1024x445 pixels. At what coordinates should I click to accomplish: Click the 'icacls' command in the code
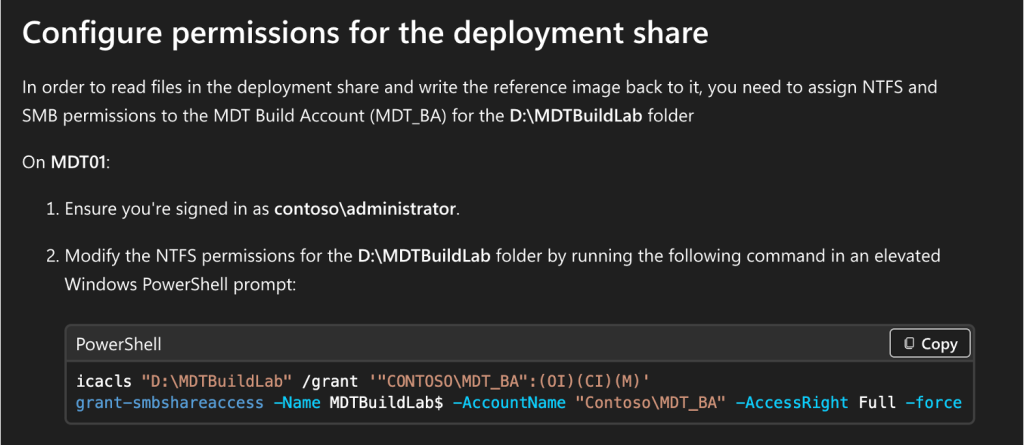click(104, 382)
